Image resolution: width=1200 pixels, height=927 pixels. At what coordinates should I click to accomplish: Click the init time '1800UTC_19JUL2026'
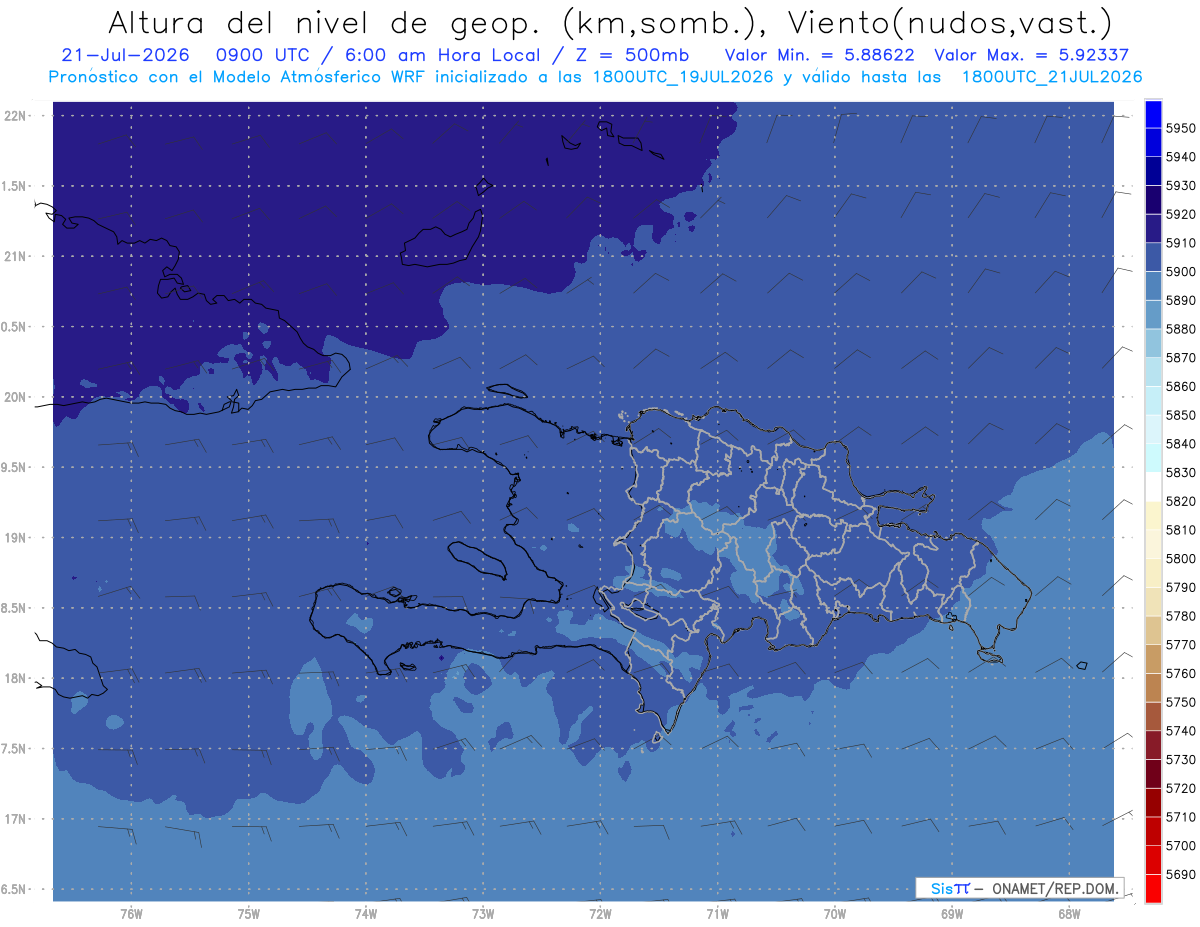[683, 76]
